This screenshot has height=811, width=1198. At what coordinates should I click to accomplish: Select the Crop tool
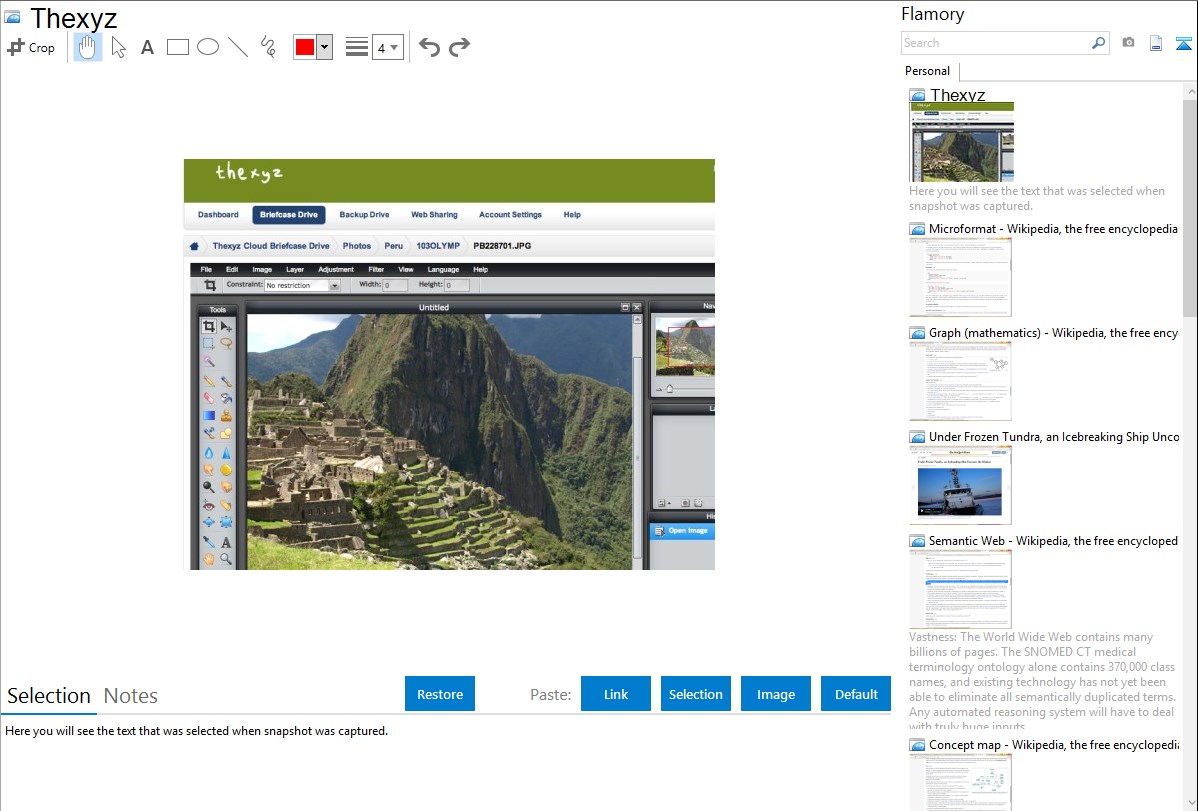(x=31, y=47)
